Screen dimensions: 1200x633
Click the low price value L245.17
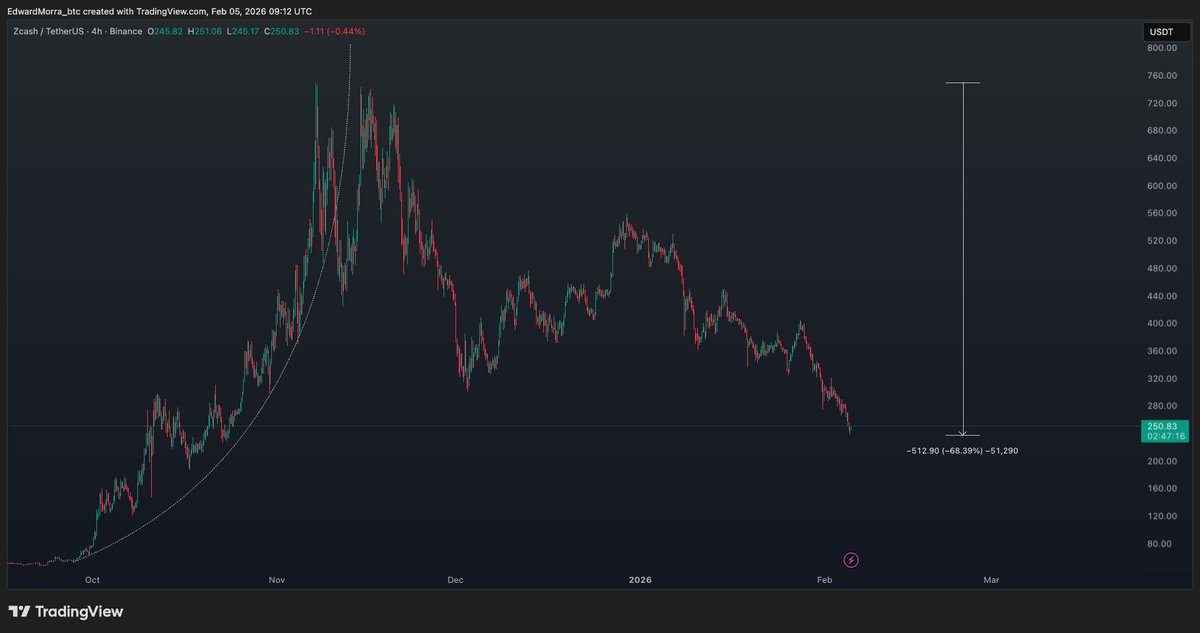tap(244, 32)
